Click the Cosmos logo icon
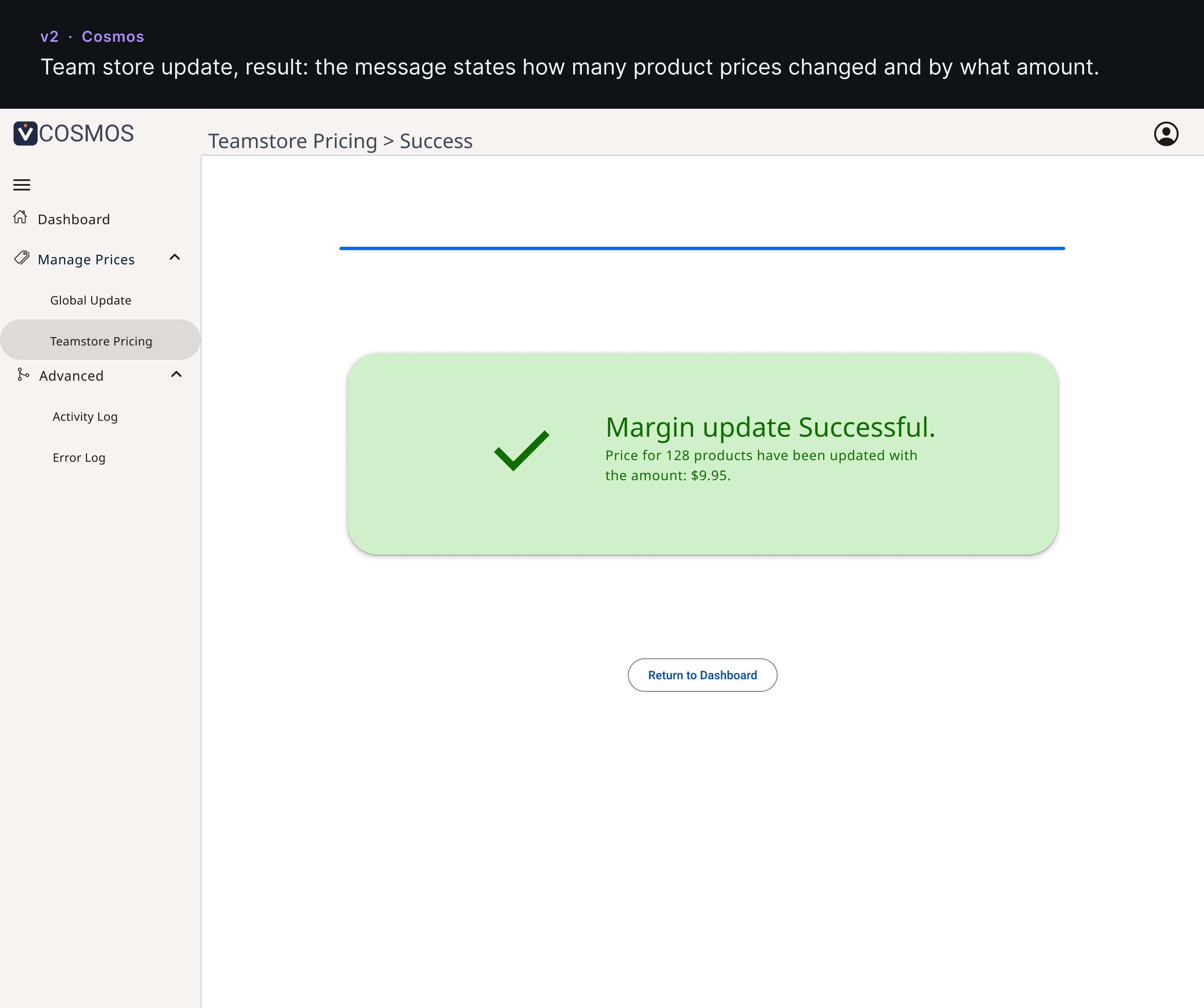 (25, 133)
